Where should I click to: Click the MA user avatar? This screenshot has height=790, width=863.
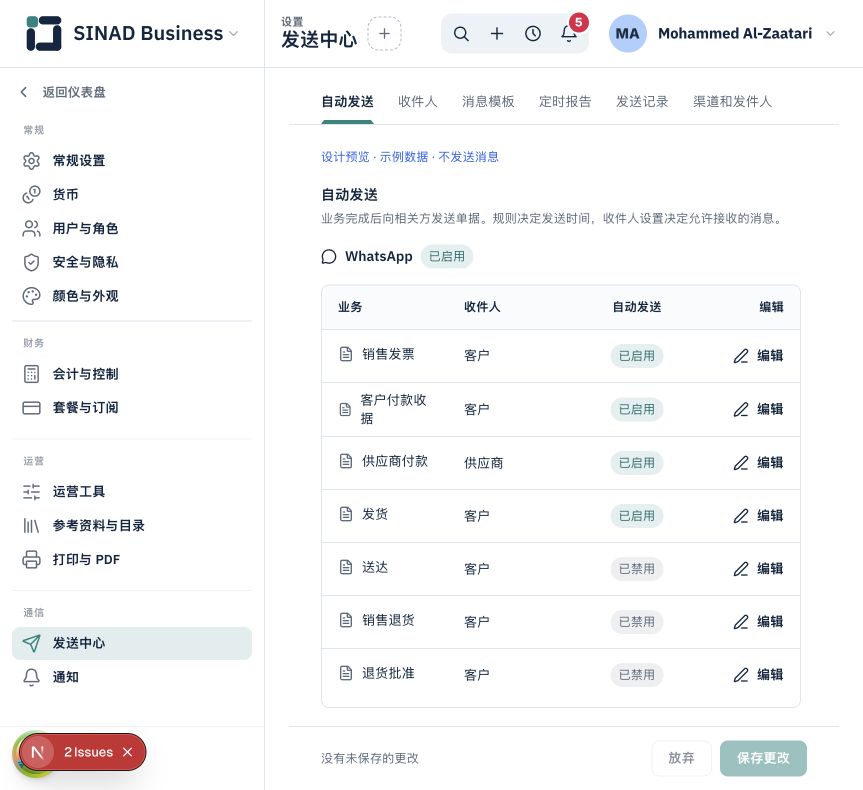(627, 34)
